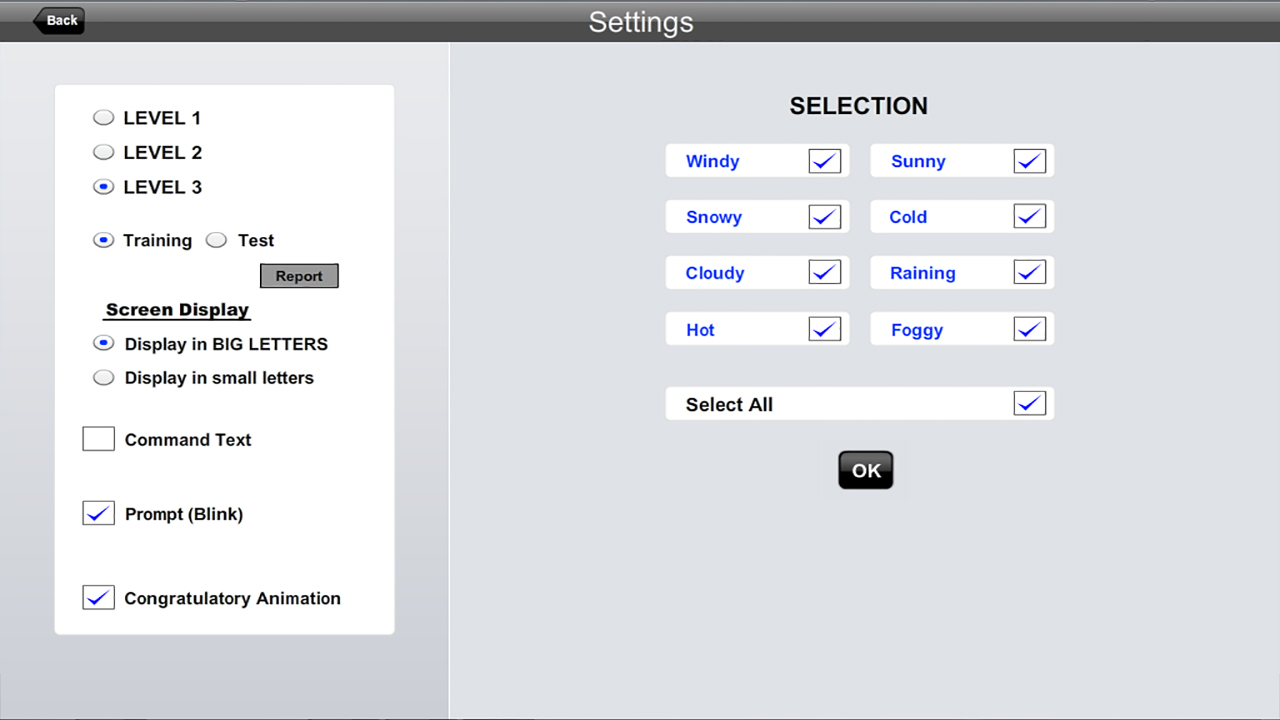The height and width of the screenshot is (720, 1280).
Task: Enable the Command Text checkbox
Action: tap(98, 439)
